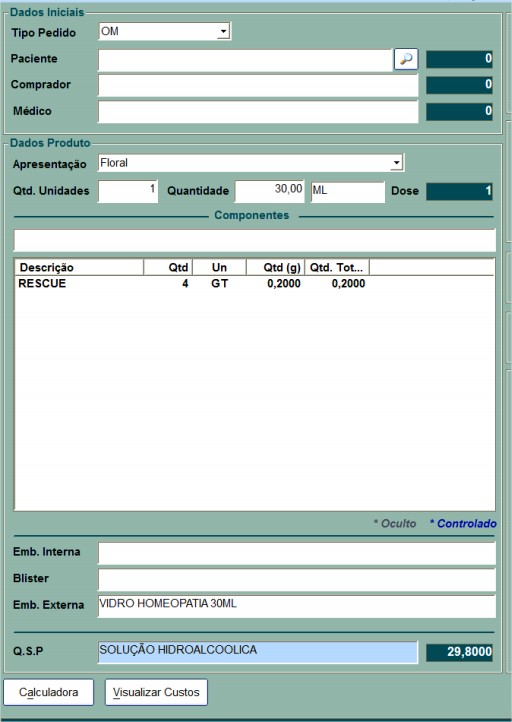512x722 pixels.
Task: Click the Emb. Interna field
Action: (x=297, y=553)
